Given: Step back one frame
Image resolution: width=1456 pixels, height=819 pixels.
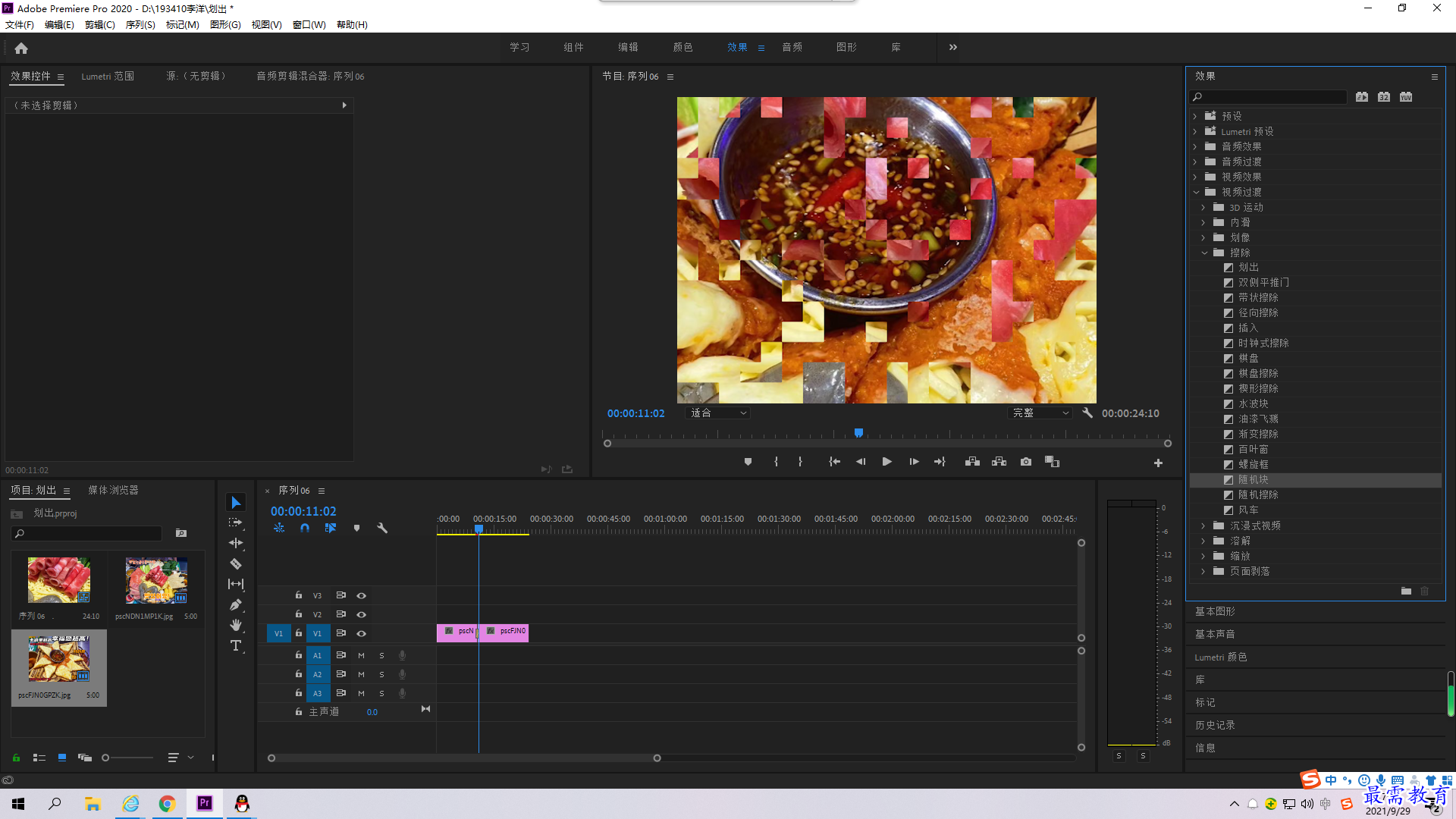Looking at the screenshot, I should pyautogui.click(x=861, y=462).
